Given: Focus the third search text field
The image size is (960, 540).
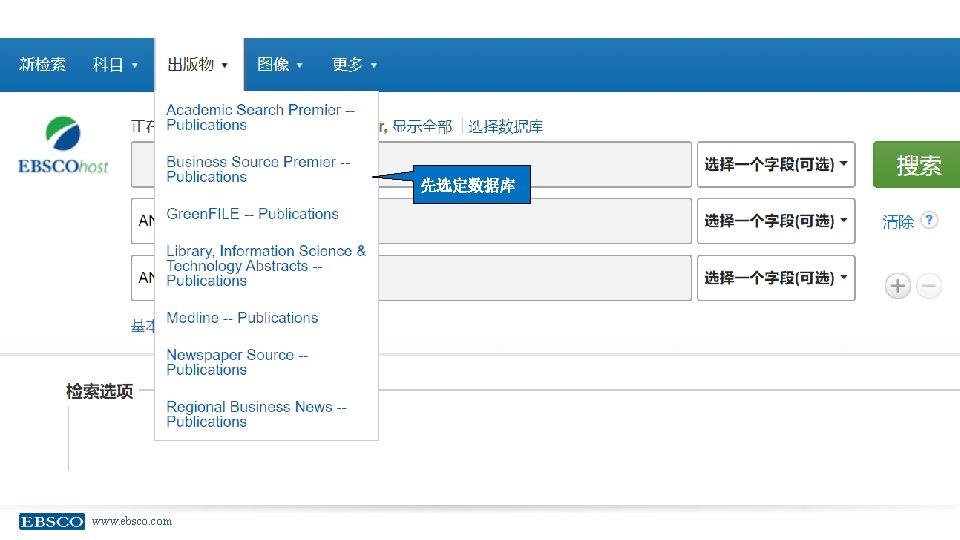Looking at the screenshot, I should (534, 278).
